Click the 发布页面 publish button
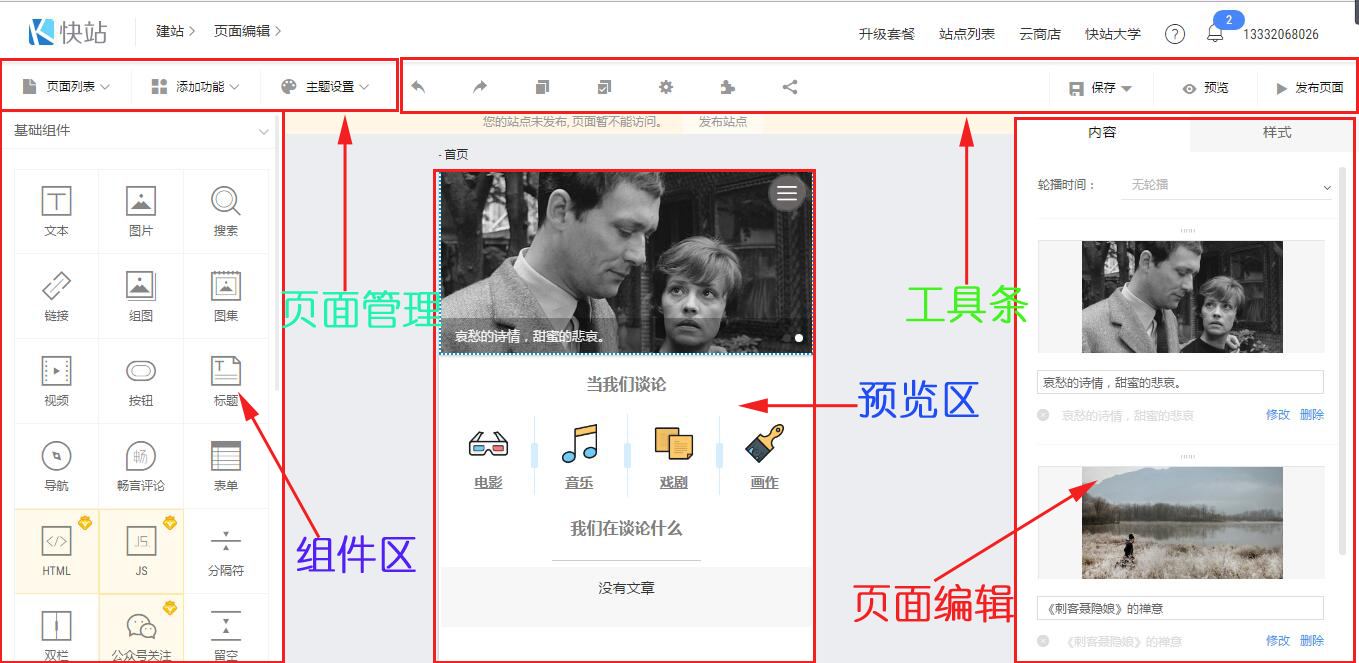 [x=1309, y=88]
